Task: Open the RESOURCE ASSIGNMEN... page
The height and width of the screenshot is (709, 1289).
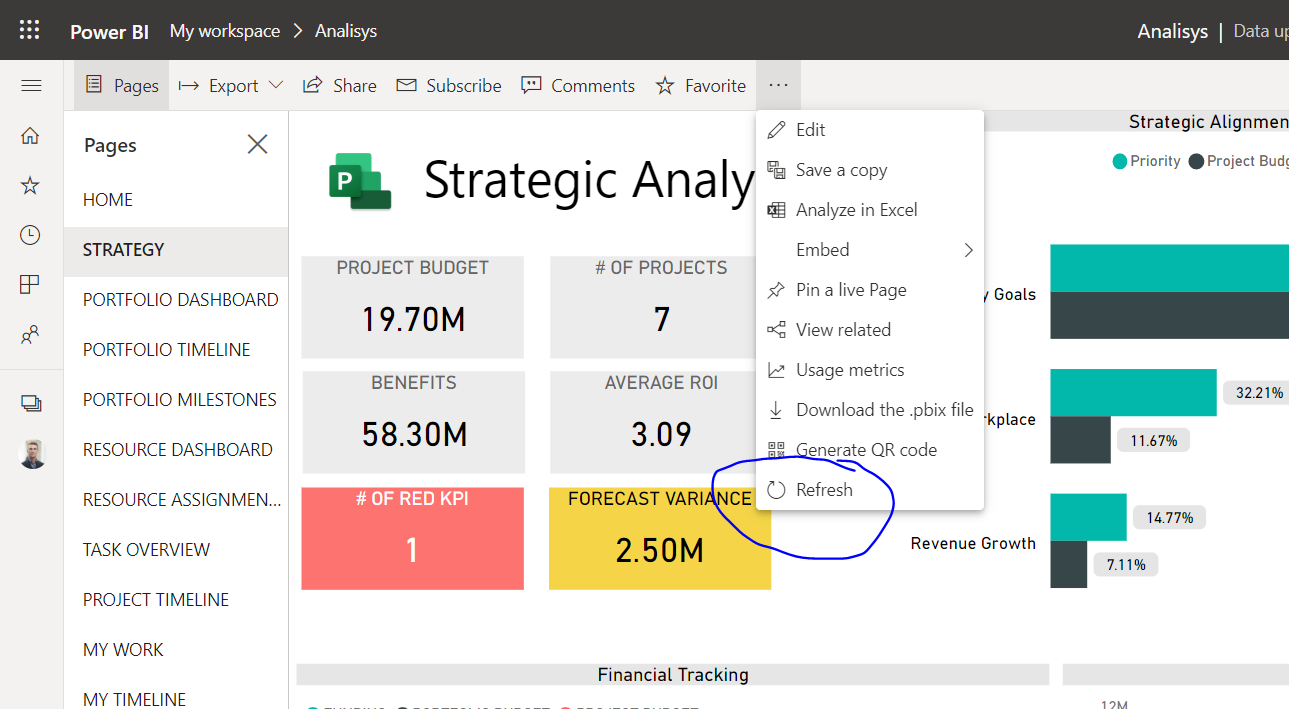Action: pyautogui.click(x=176, y=500)
